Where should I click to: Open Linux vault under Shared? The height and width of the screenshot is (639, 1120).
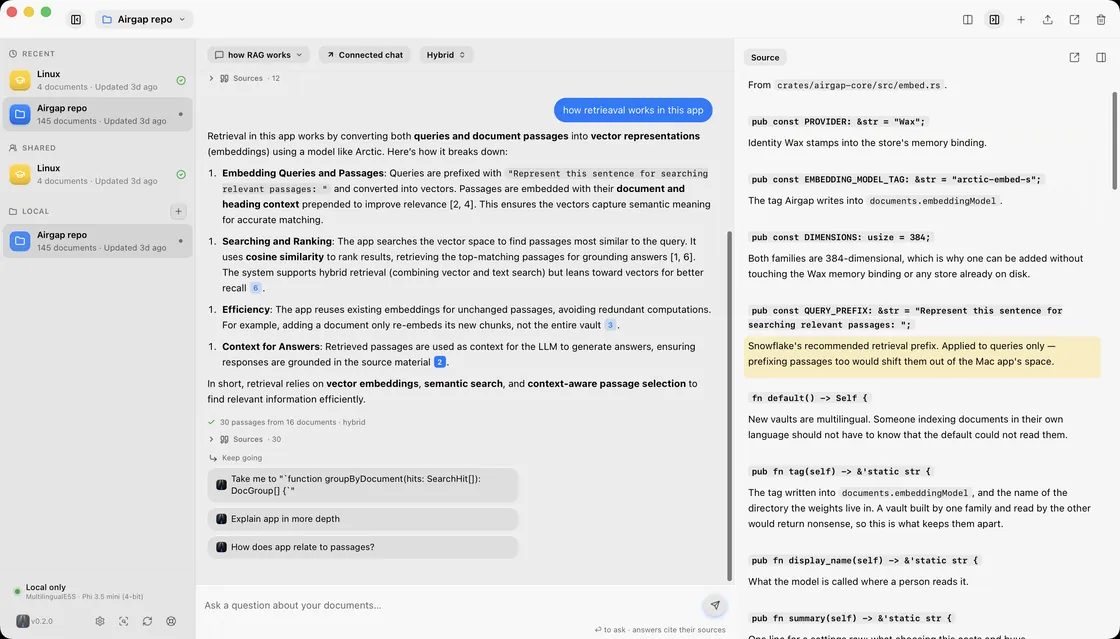click(x=97, y=174)
